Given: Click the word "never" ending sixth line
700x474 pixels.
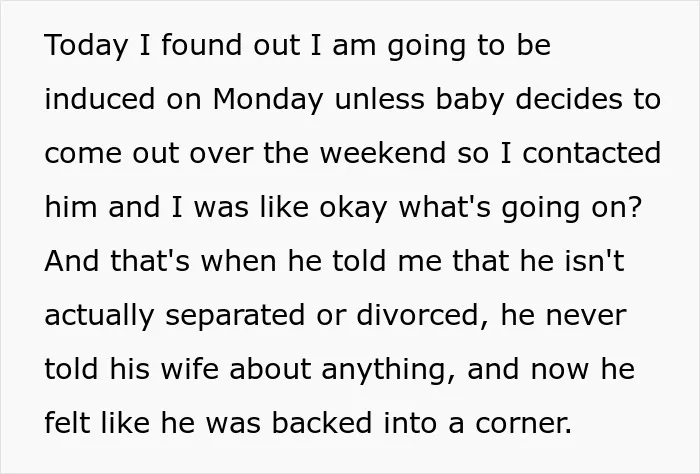Looking at the screenshot, I should 586,316.
